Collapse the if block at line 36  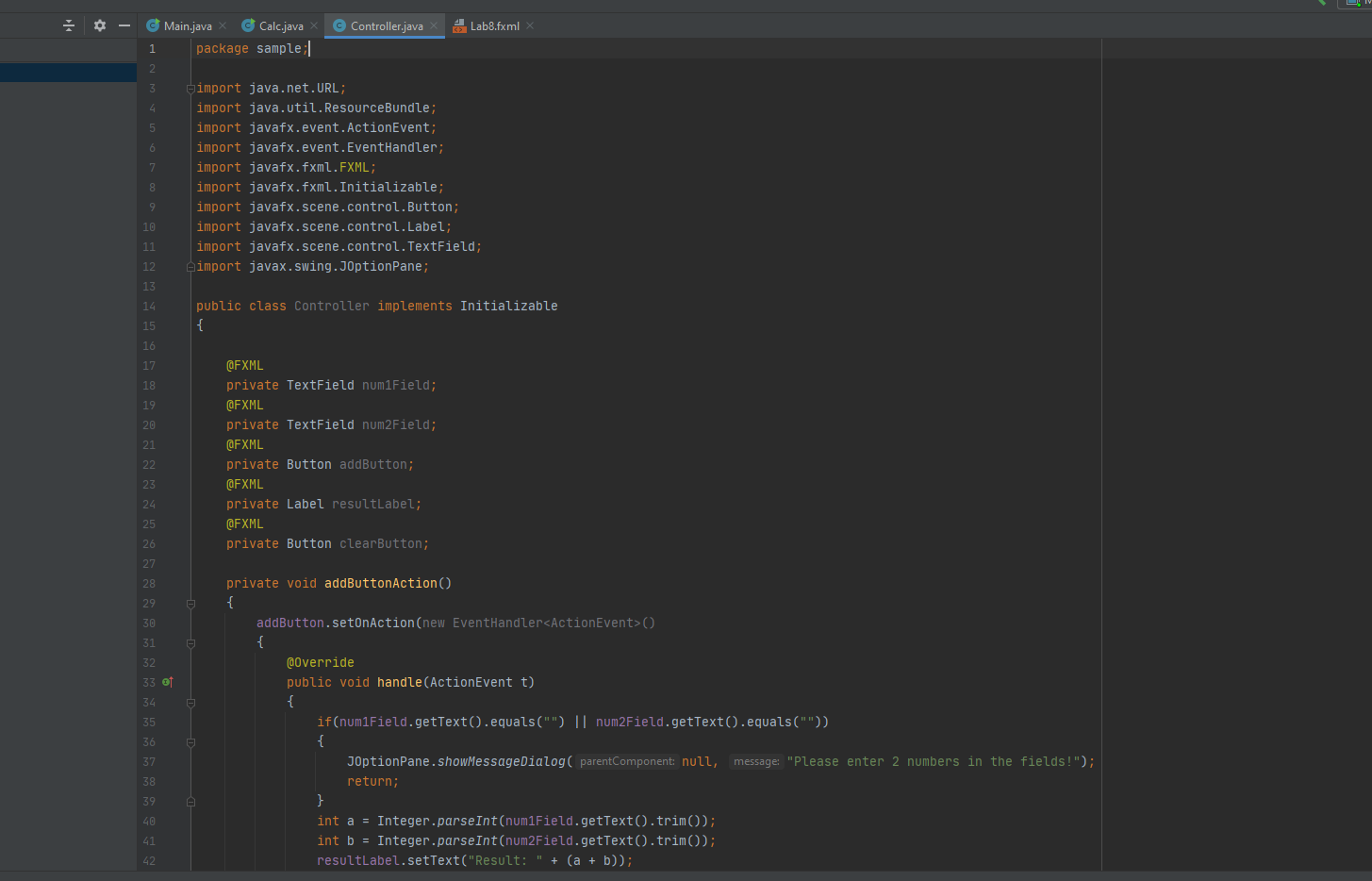coord(190,742)
